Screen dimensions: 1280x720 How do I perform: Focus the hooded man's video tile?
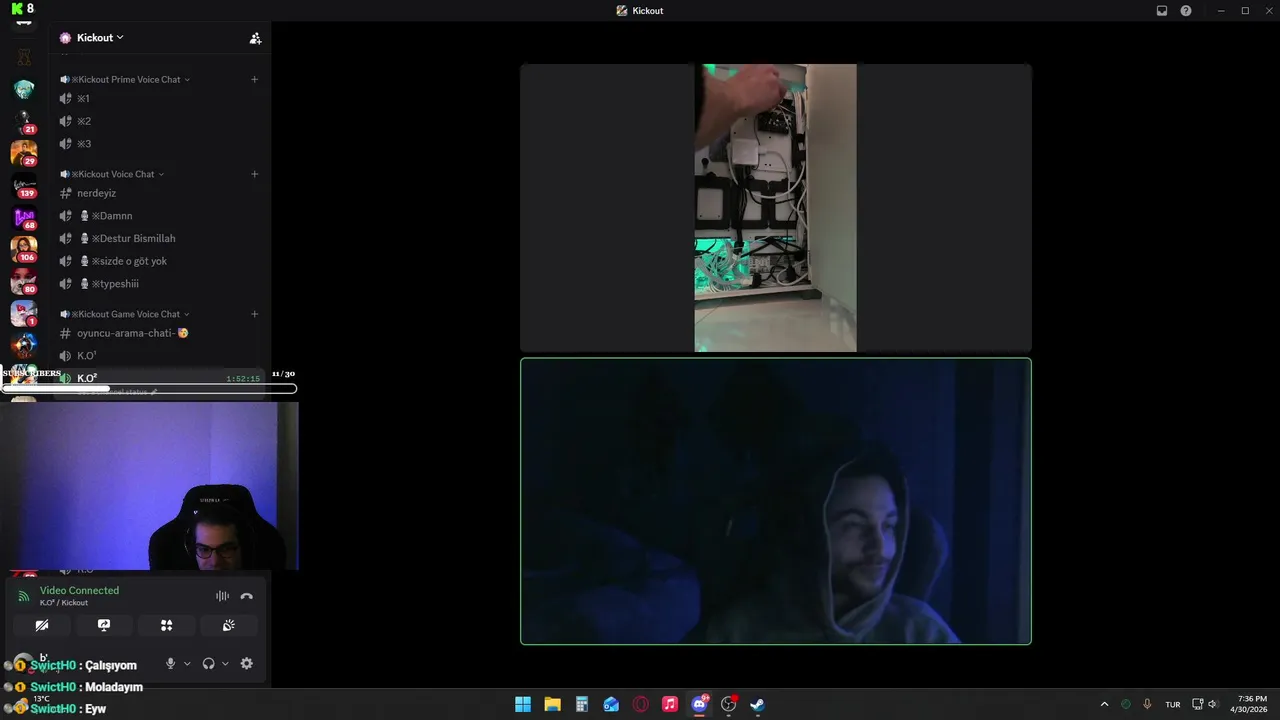776,501
